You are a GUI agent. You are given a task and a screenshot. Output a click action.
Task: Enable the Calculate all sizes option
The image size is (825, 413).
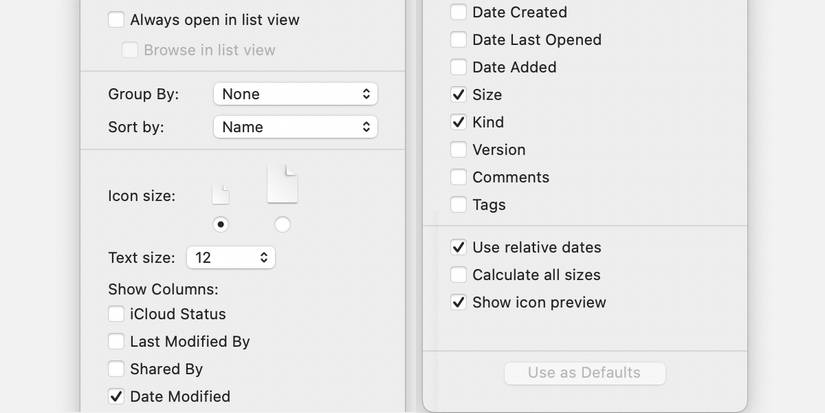click(x=458, y=275)
